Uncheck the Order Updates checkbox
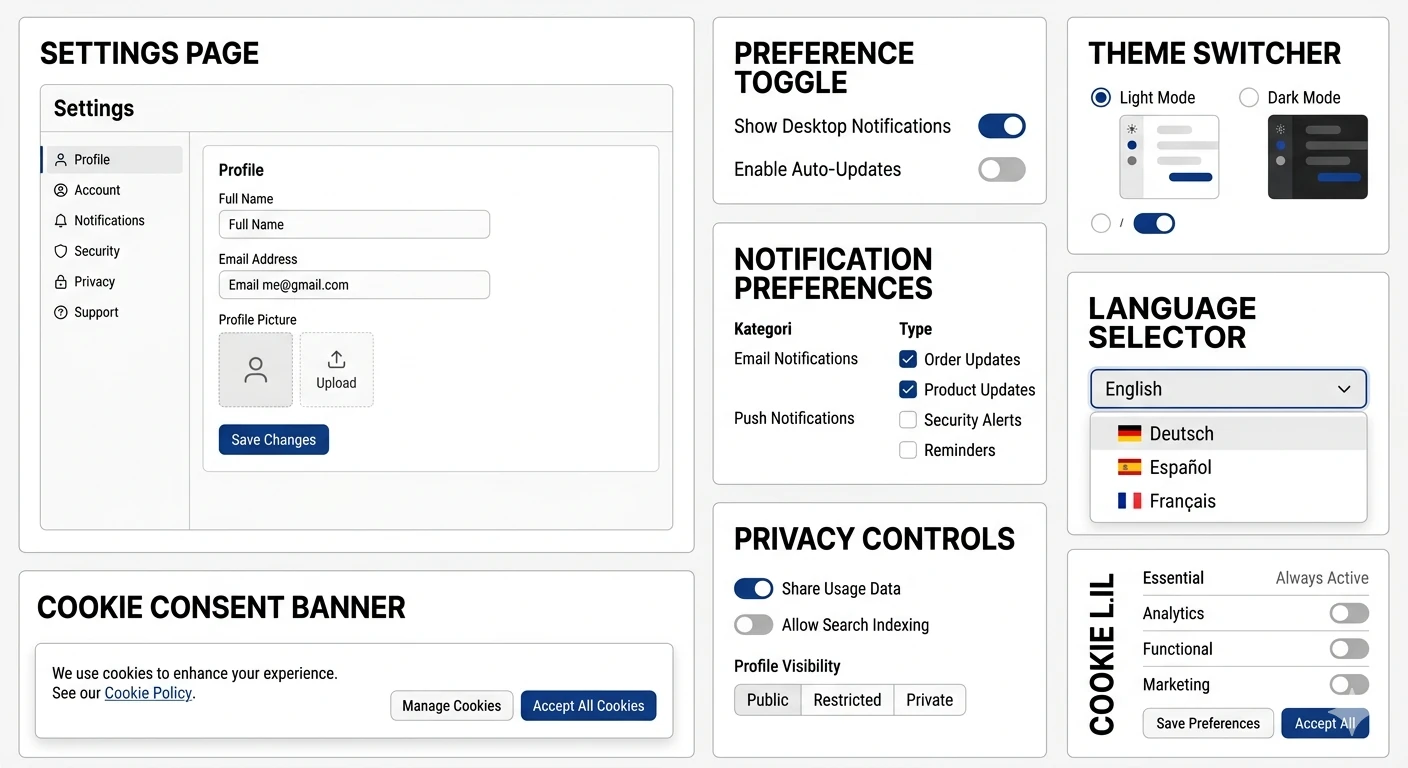This screenshot has width=1408, height=768. [x=908, y=359]
